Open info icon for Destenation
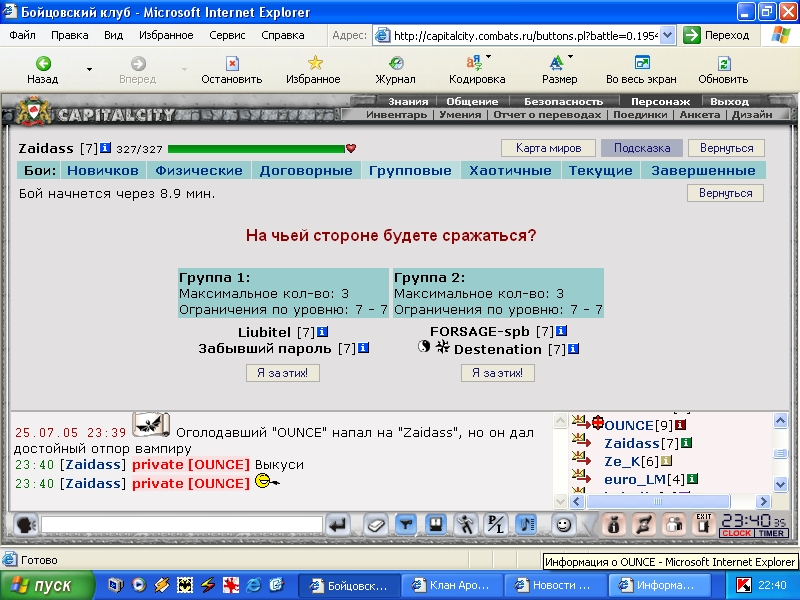800x600 pixels. tap(573, 349)
